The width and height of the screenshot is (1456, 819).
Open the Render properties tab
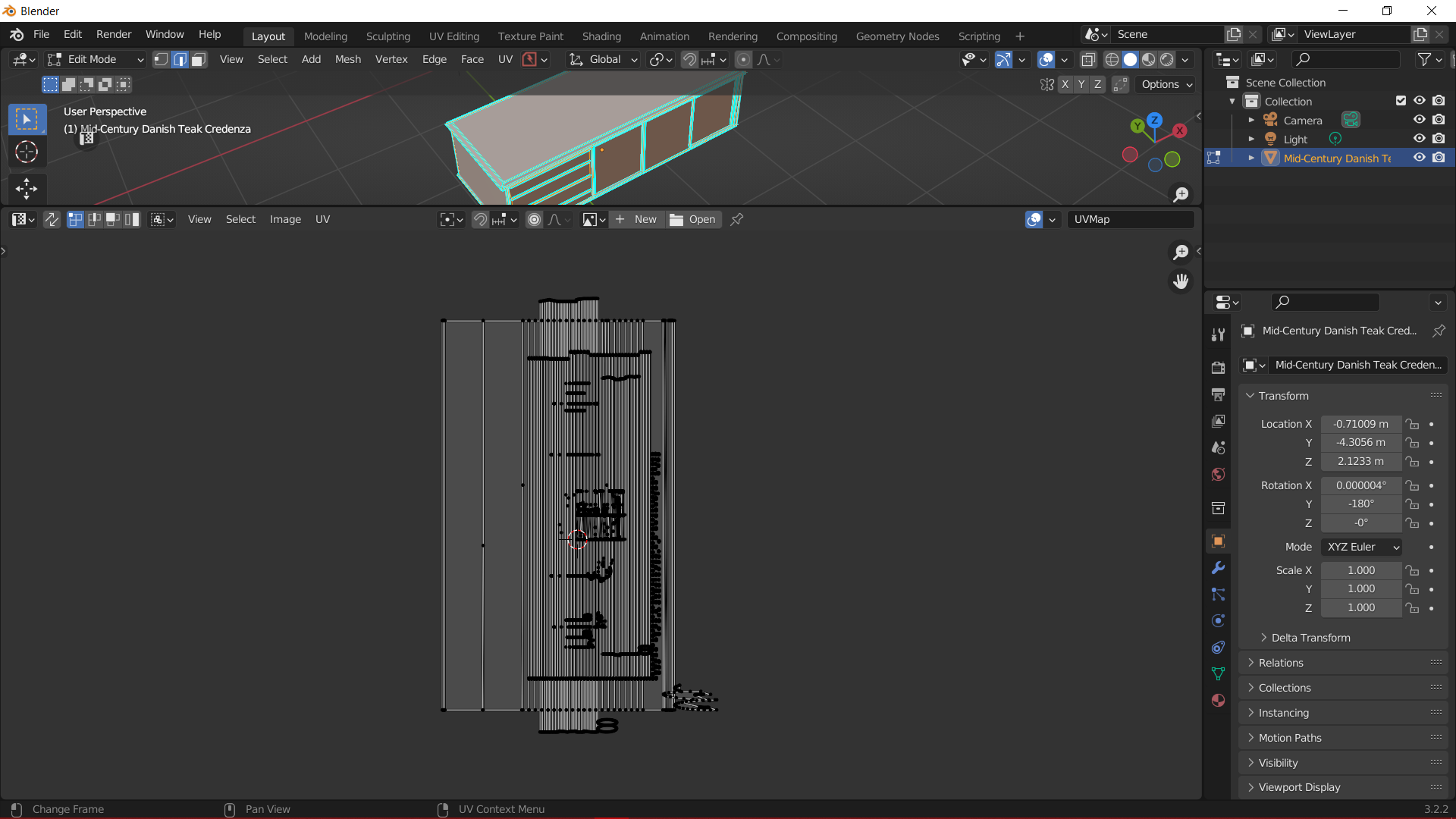[x=1218, y=368]
